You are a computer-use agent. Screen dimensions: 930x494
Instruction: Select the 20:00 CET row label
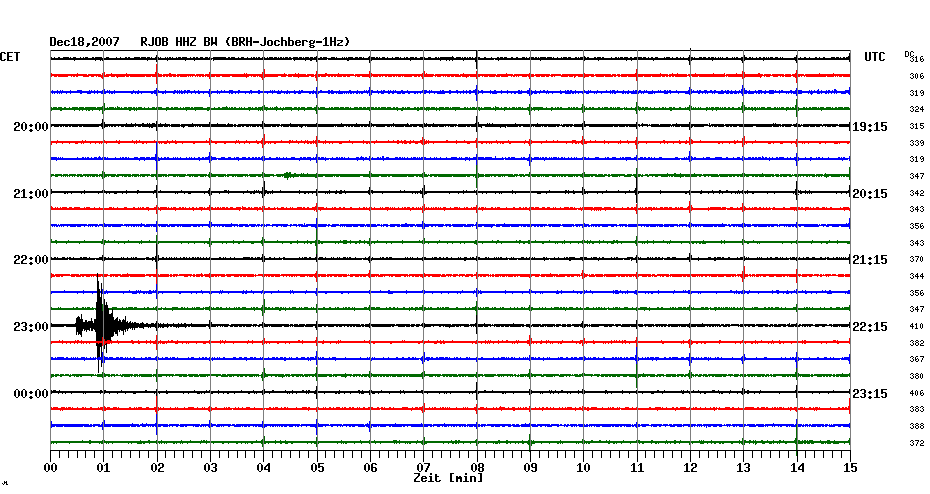[x=31, y=127]
